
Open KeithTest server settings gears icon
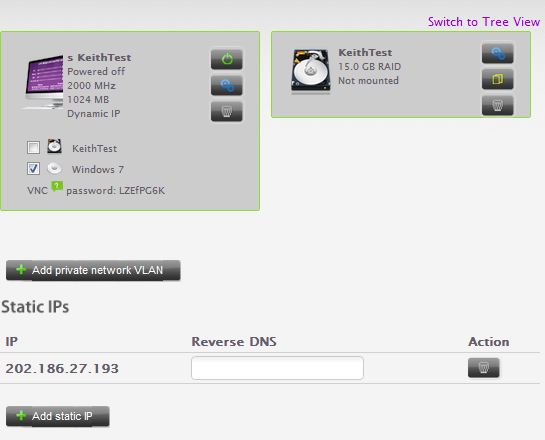tap(227, 85)
